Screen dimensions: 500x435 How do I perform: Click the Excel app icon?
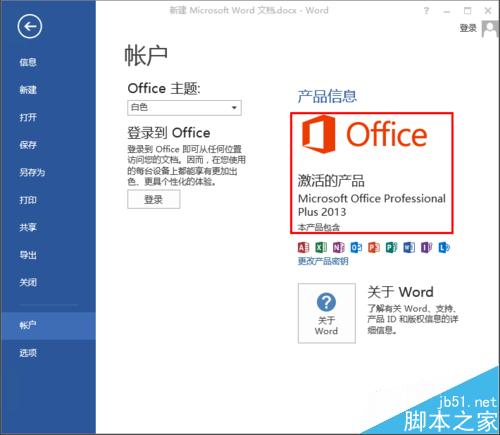tap(321, 247)
